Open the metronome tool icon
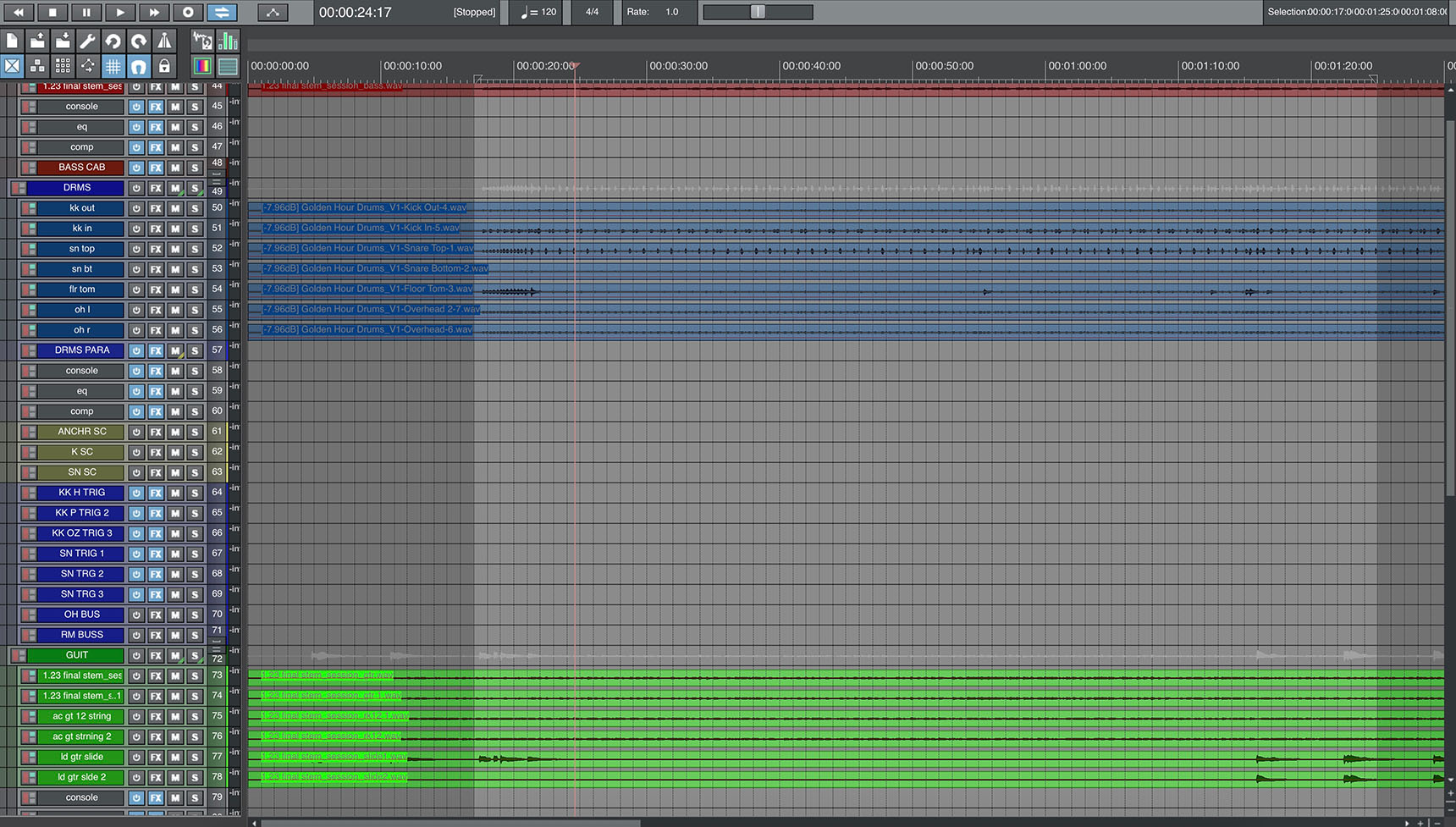1456x827 pixels. pyautogui.click(x=163, y=40)
